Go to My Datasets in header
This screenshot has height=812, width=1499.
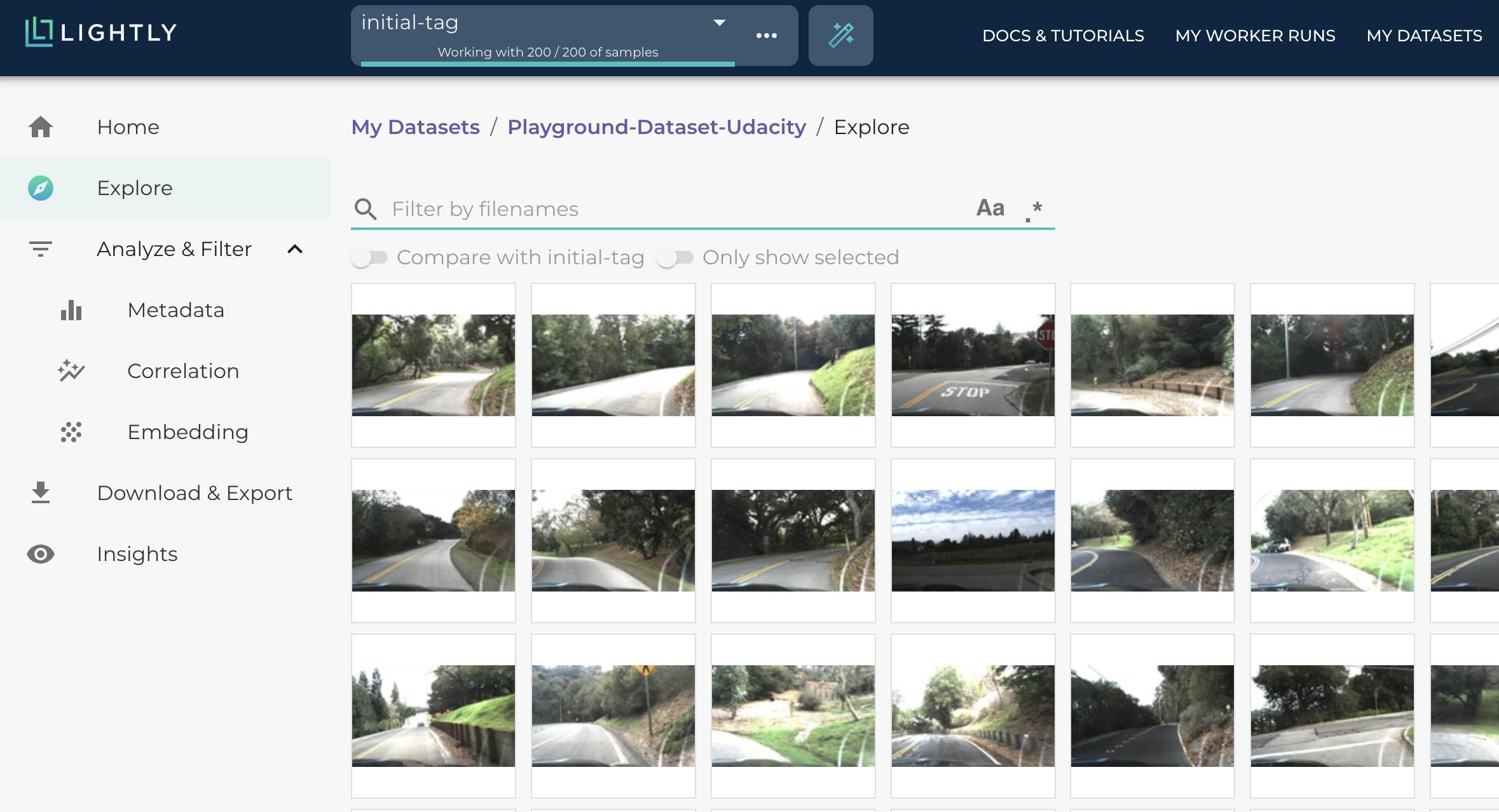point(1424,36)
